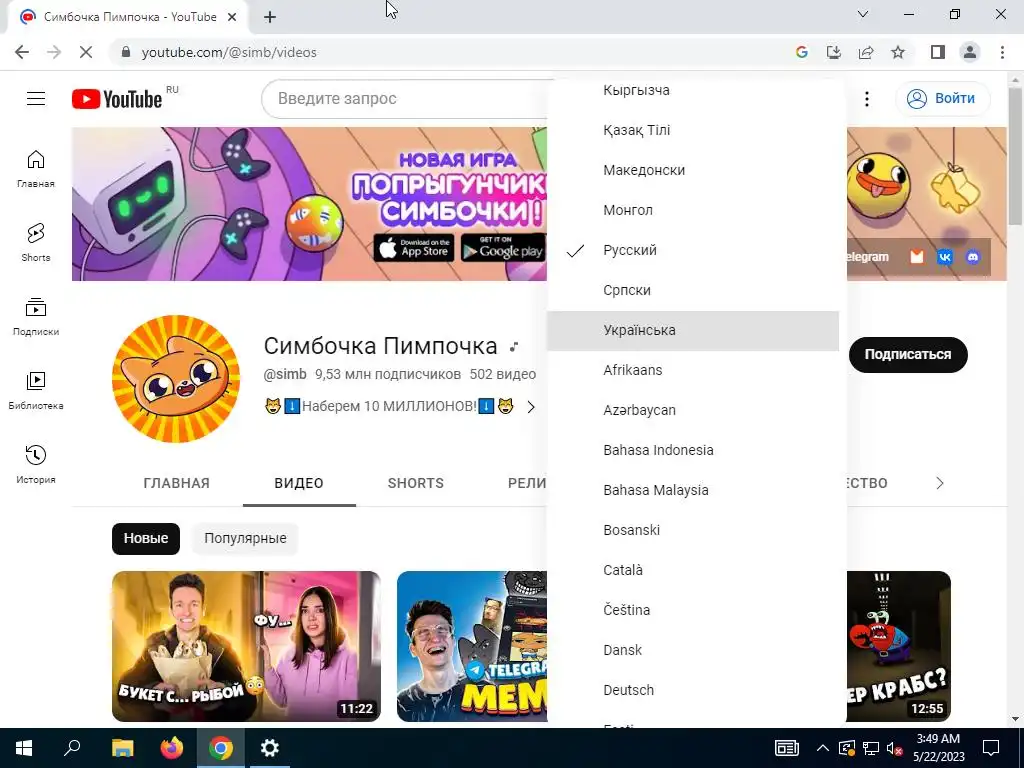Open Chrome three-dot menu
This screenshot has width=1024, height=768.
click(1002, 52)
